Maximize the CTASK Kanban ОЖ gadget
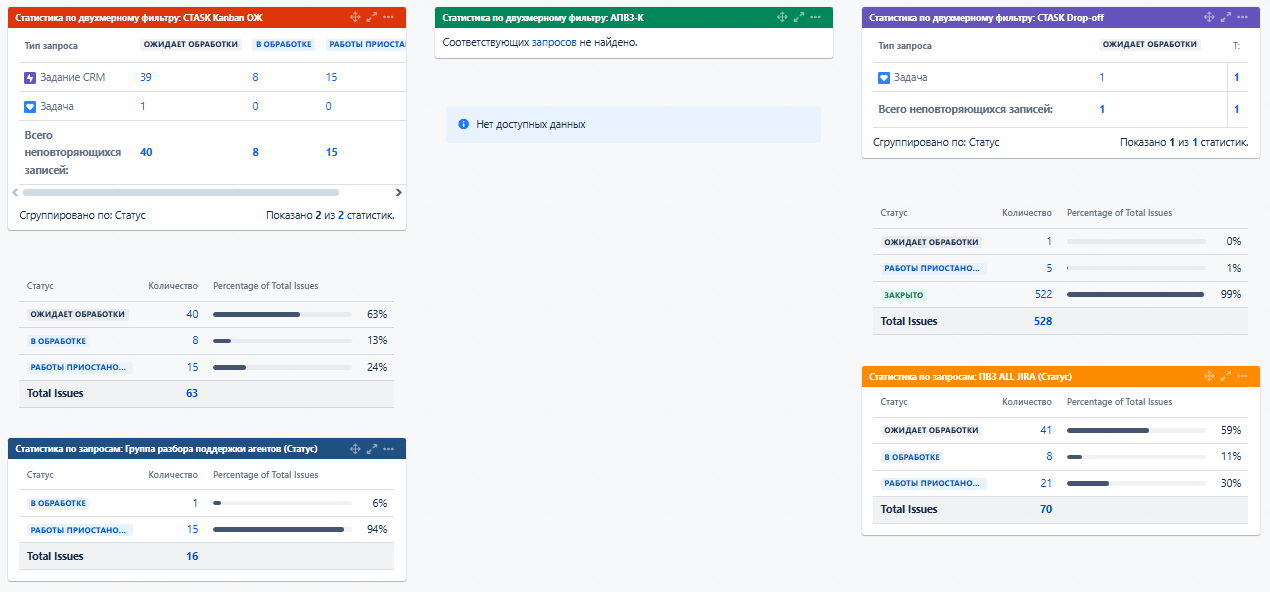The height and width of the screenshot is (592, 1270). point(372,17)
